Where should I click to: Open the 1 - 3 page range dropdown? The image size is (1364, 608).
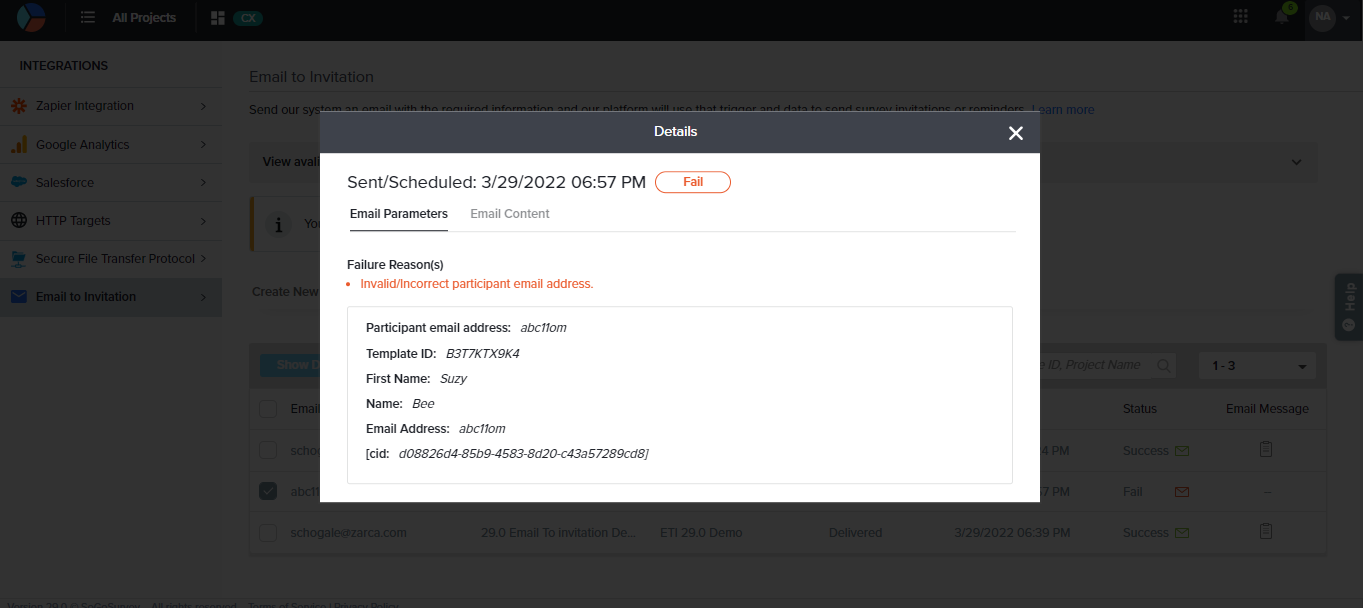1259,366
